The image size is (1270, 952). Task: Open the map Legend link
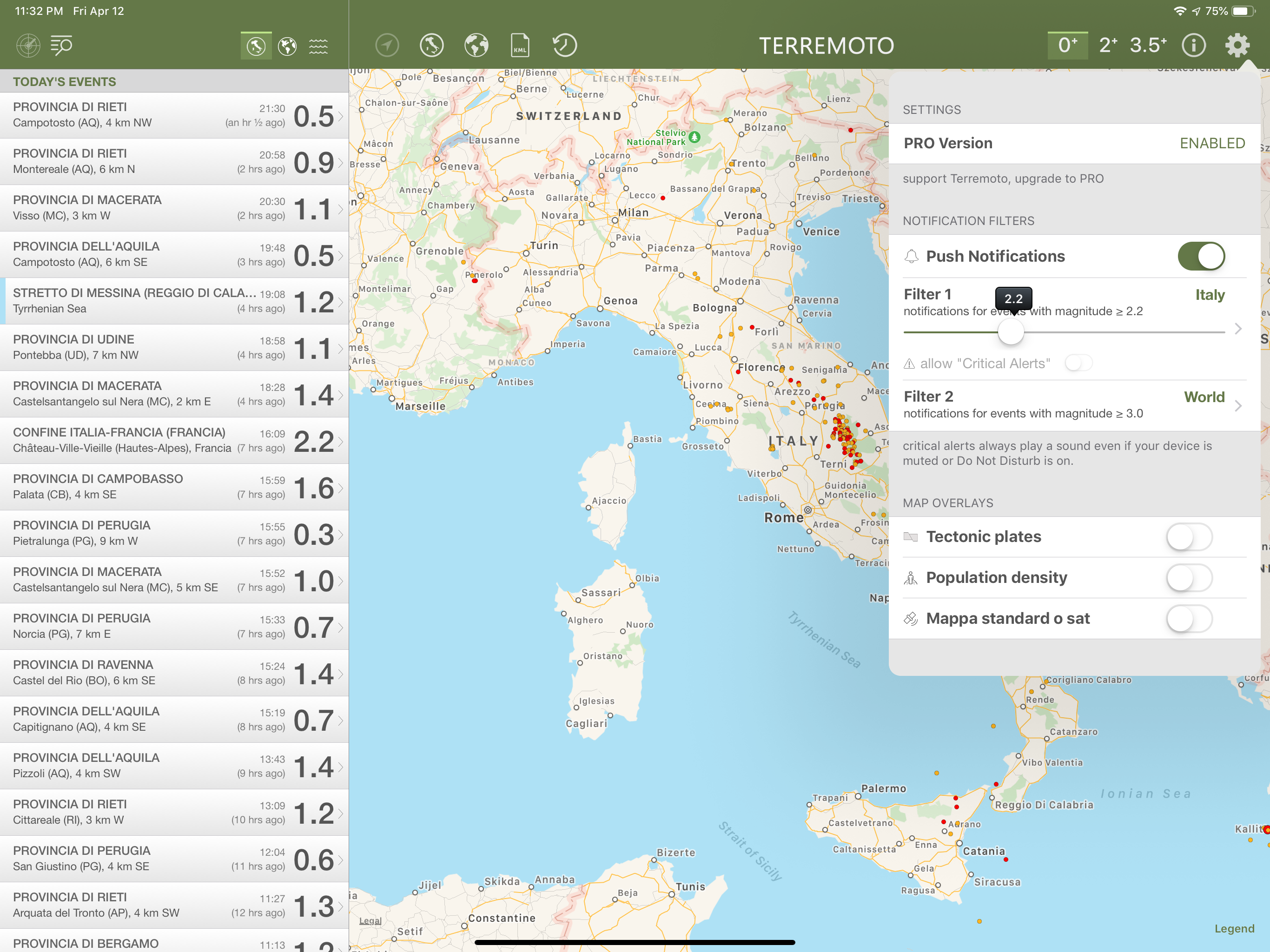pos(1234,928)
